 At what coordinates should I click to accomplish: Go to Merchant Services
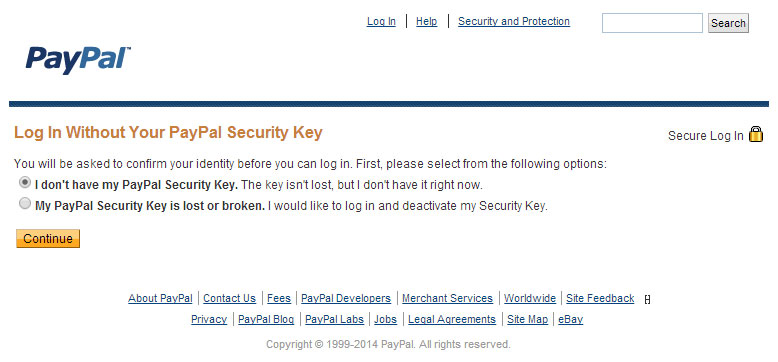pos(447,299)
